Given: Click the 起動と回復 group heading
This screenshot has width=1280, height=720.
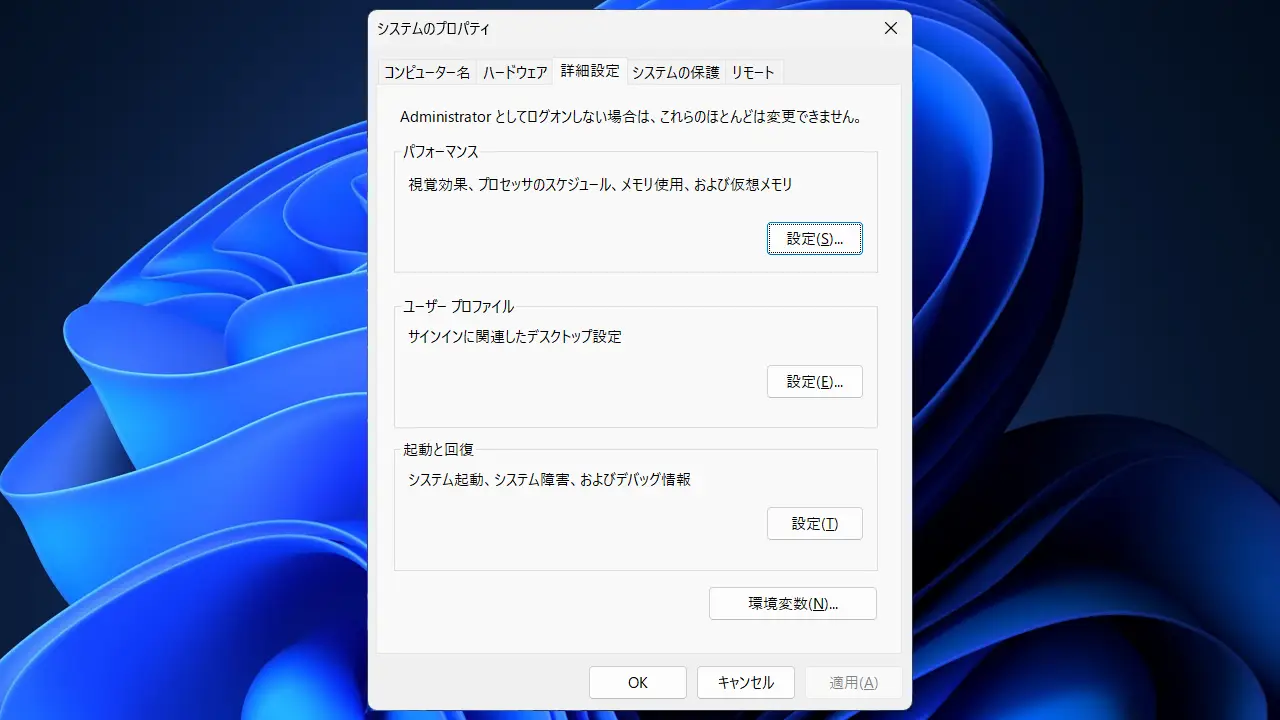Looking at the screenshot, I should (x=438, y=450).
